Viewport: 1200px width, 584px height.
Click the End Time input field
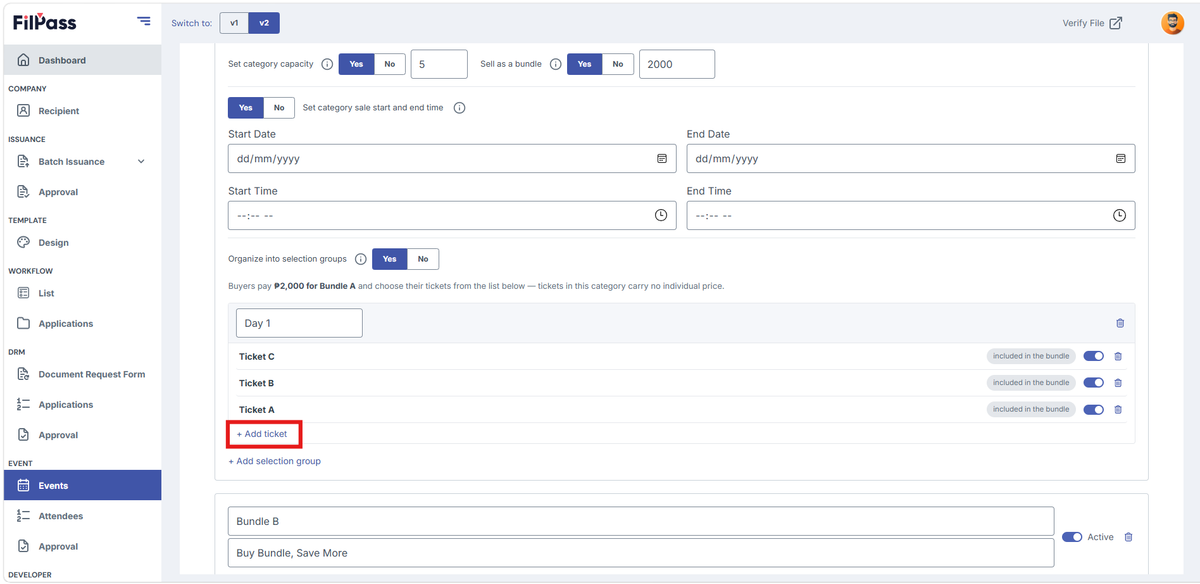(x=911, y=215)
